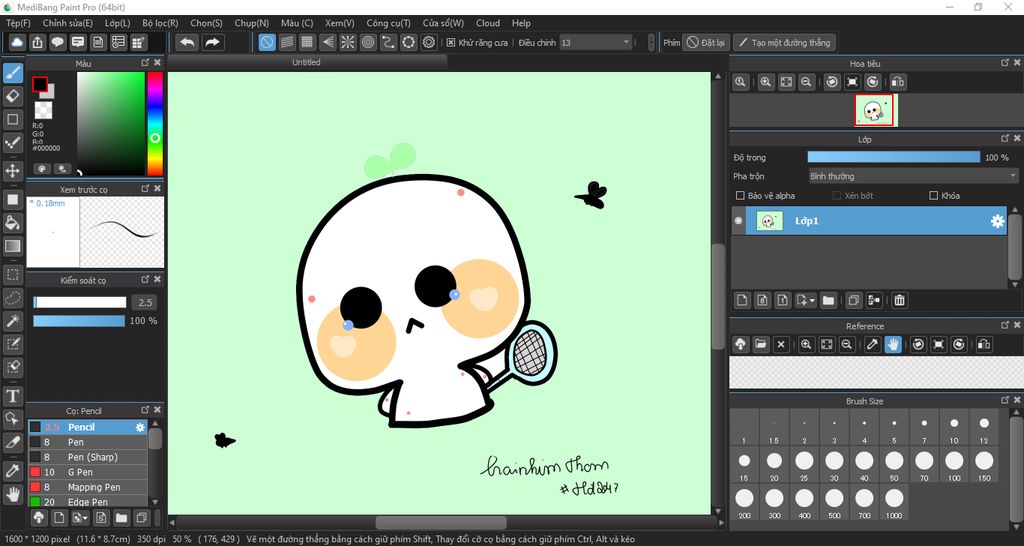This screenshot has width=1024, height=546.
Task: Select the Bucket fill tool
Action: coord(13,222)
